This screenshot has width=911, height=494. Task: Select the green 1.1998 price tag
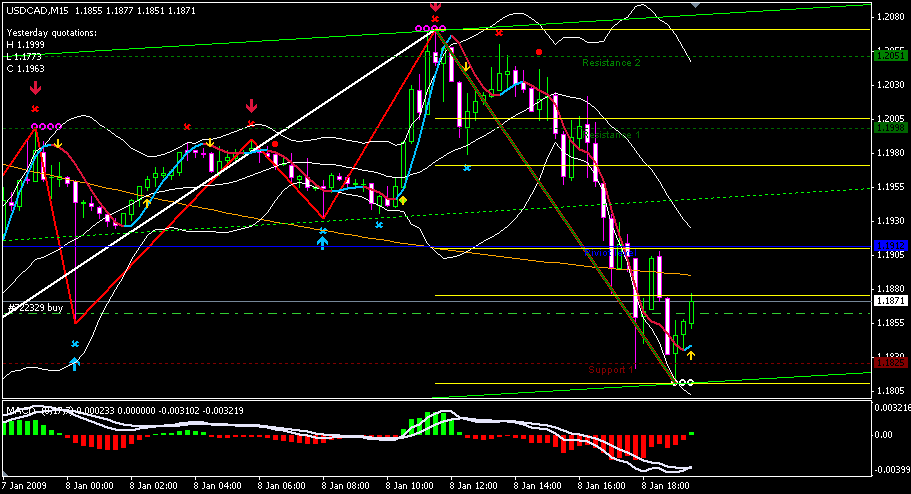[x=889, y=128]
